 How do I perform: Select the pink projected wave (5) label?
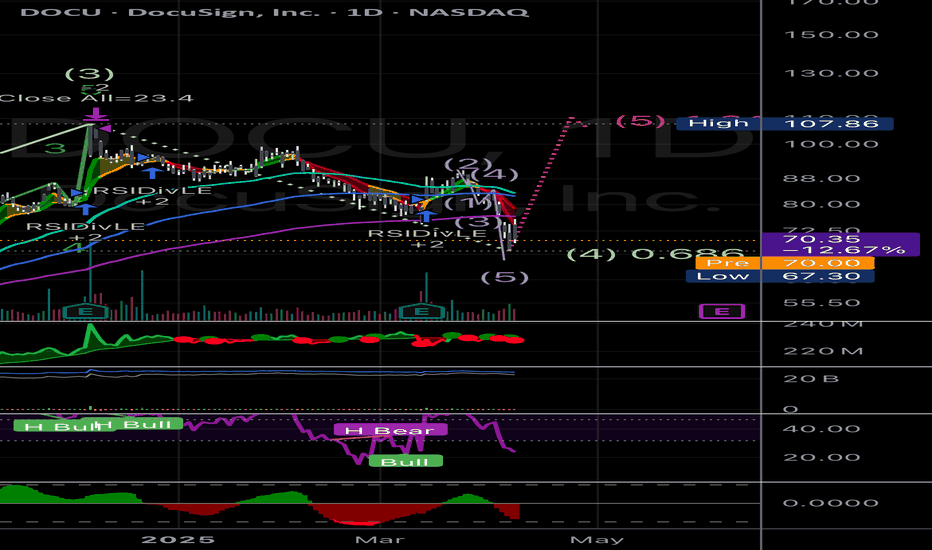[x=640, y=121]
